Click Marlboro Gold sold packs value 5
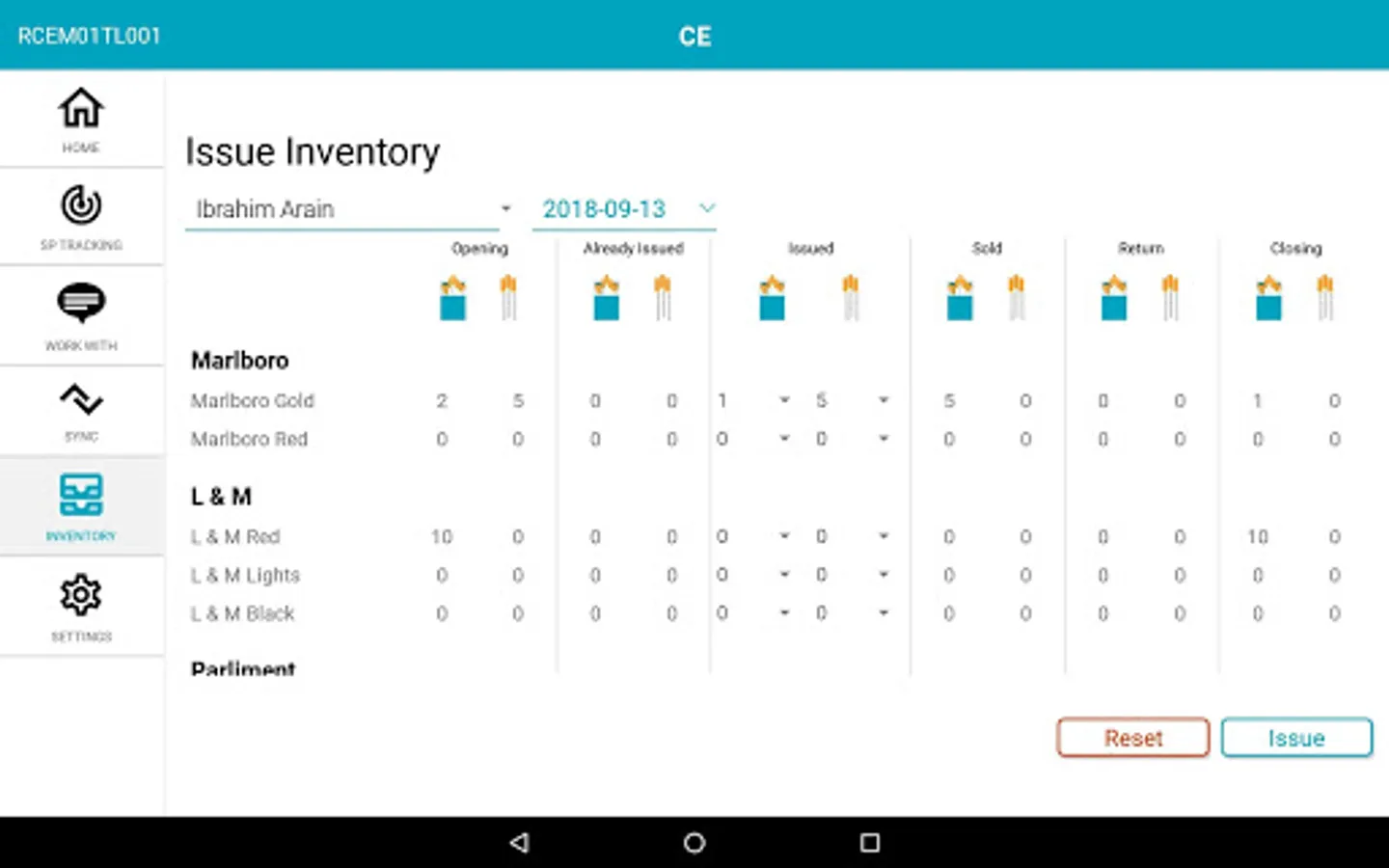 click(949, 400)
